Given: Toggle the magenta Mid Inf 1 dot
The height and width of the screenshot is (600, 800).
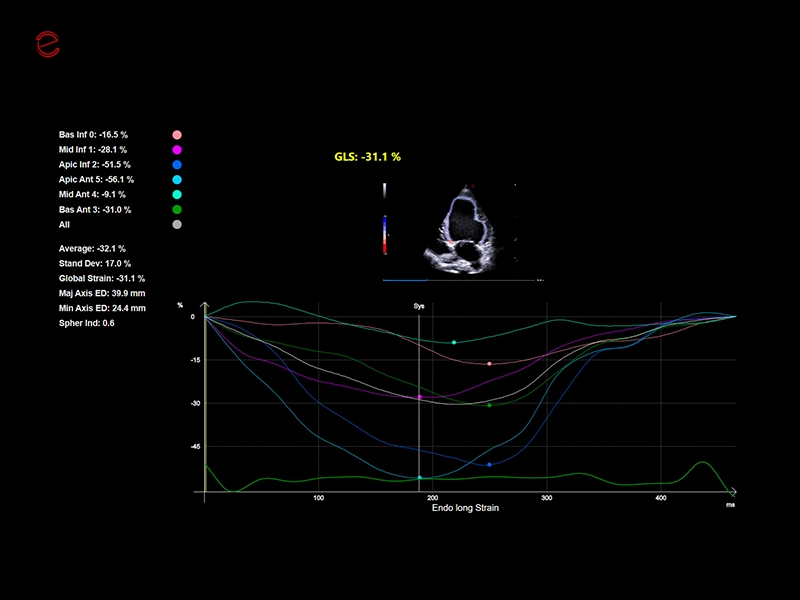Looking at the screenshot, I should click(177, 149).
